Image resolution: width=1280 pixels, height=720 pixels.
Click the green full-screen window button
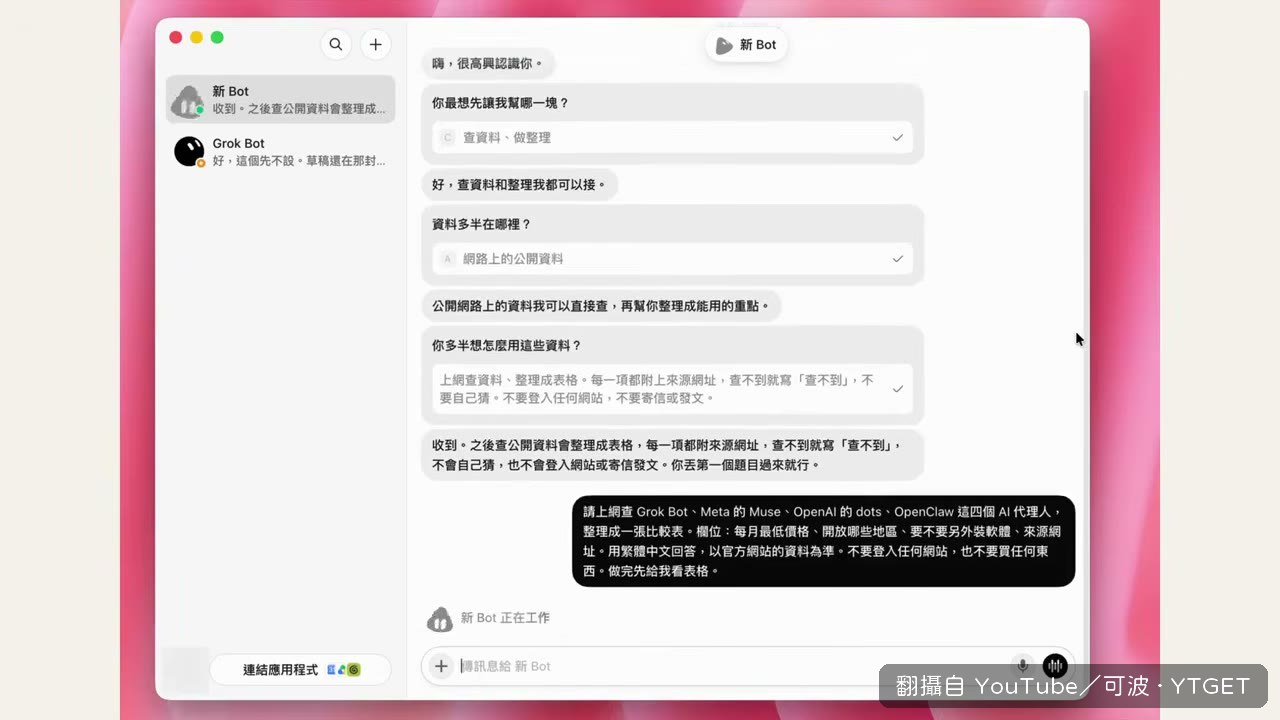click(217, 38)
